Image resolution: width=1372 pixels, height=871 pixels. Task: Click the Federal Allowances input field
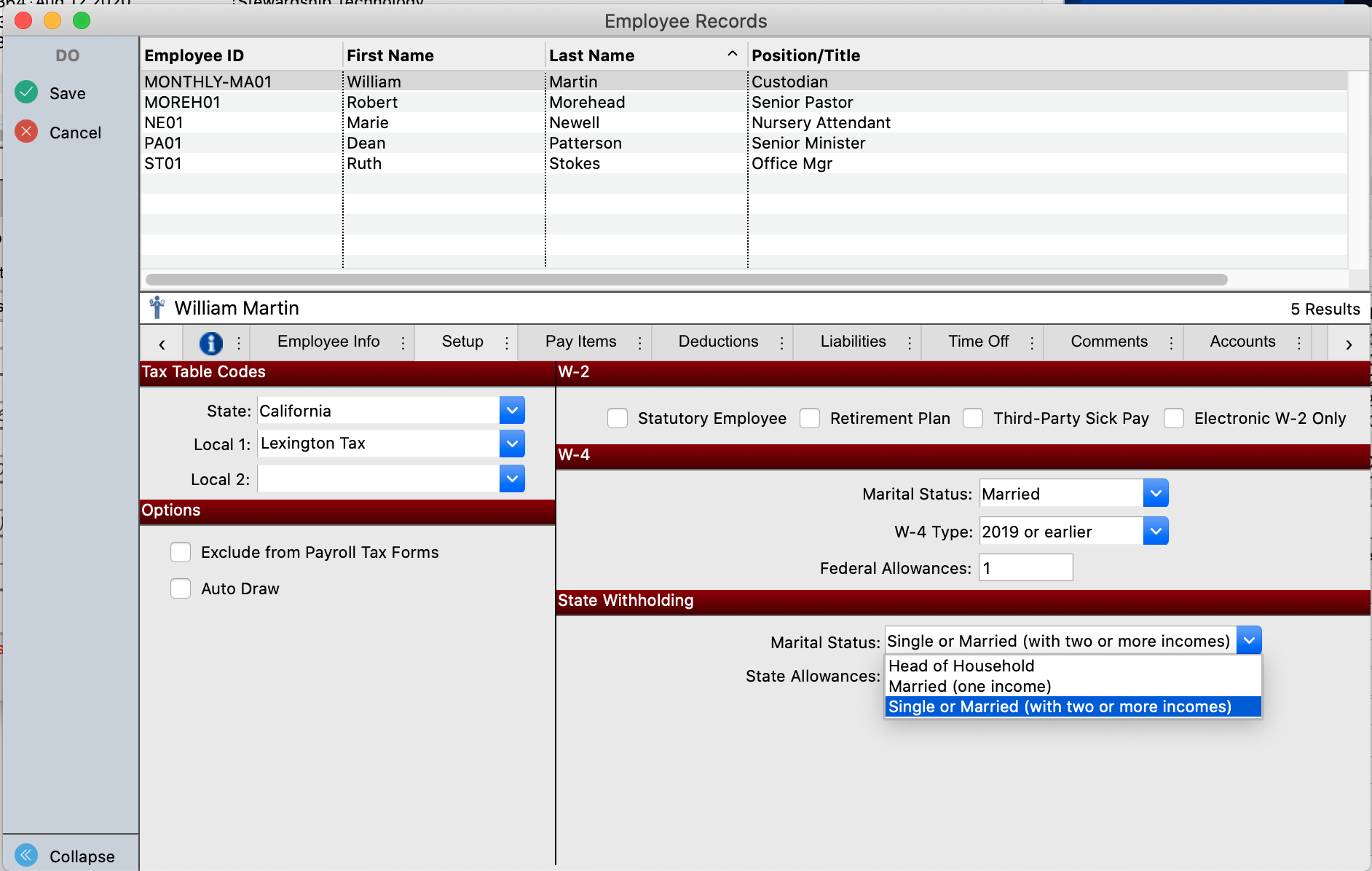click(1025, 568)
